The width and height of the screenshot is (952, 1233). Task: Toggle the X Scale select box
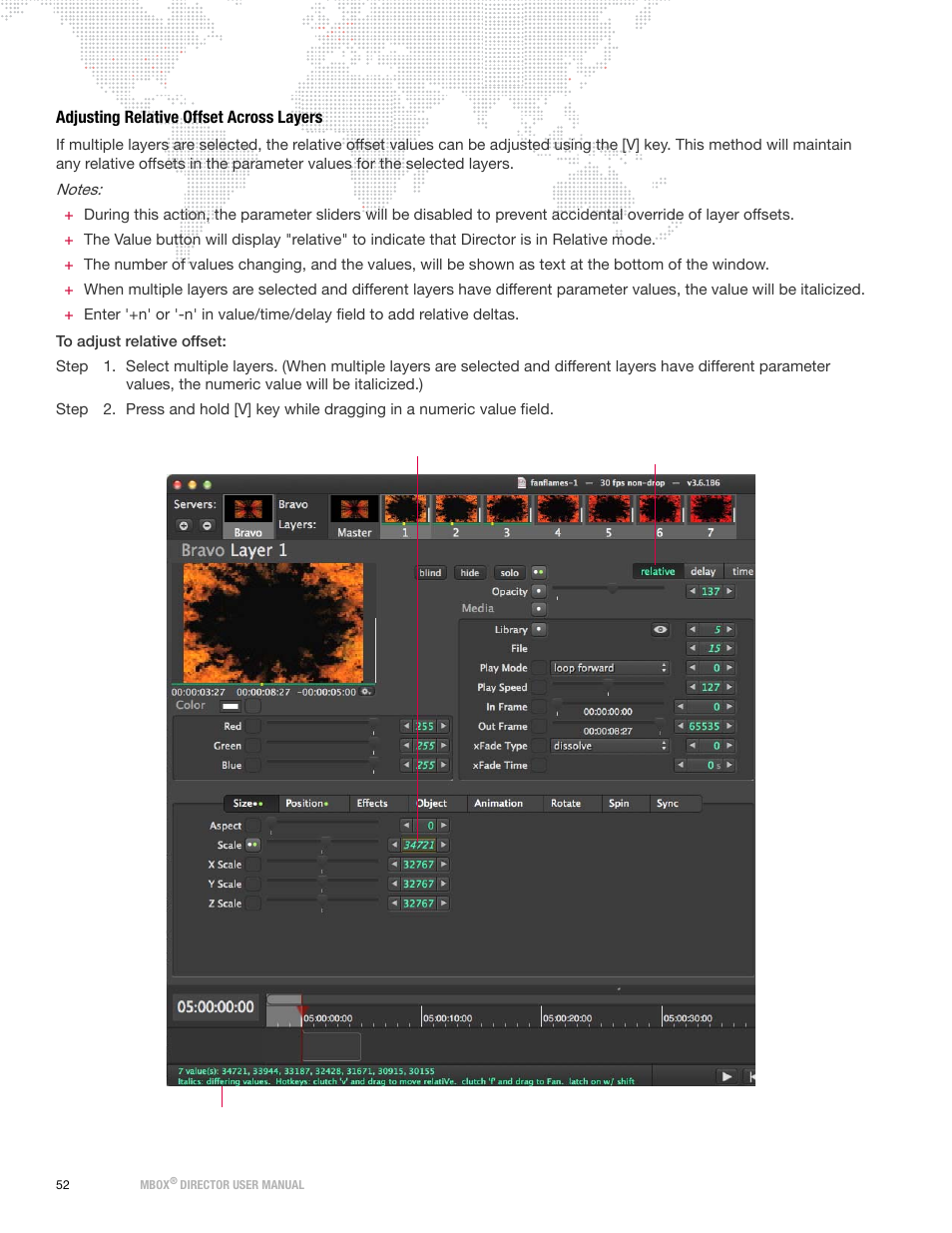click(x=253, y=865)
